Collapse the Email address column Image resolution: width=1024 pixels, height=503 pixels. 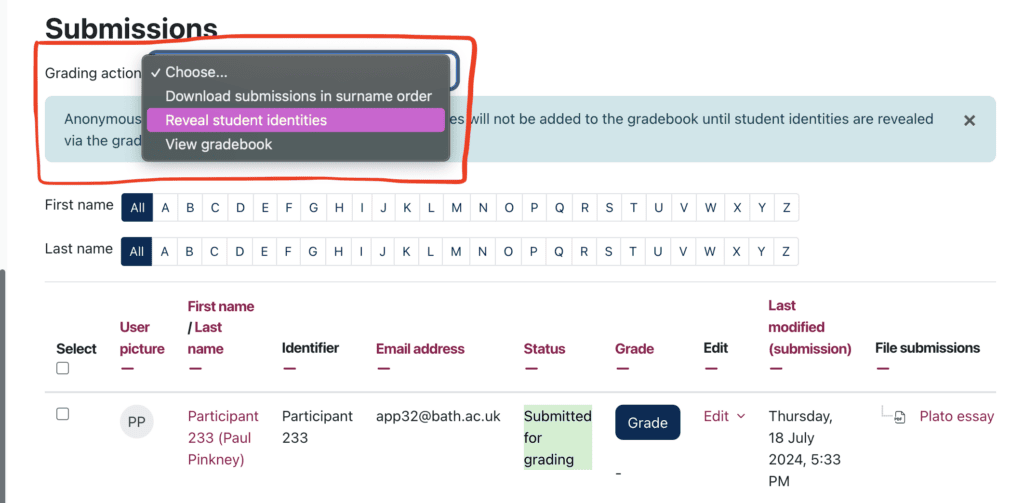point(383,369)
